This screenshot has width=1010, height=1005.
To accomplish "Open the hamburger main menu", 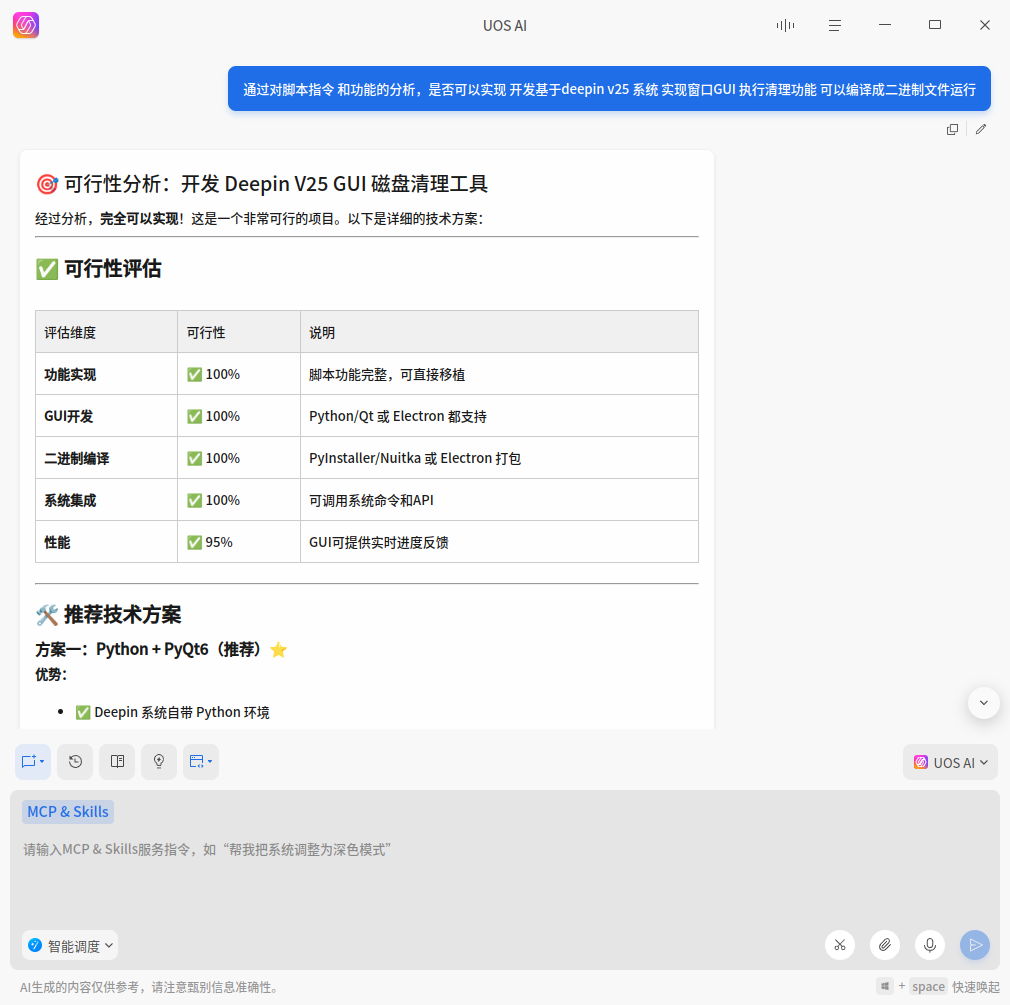I will click(835, 25).
